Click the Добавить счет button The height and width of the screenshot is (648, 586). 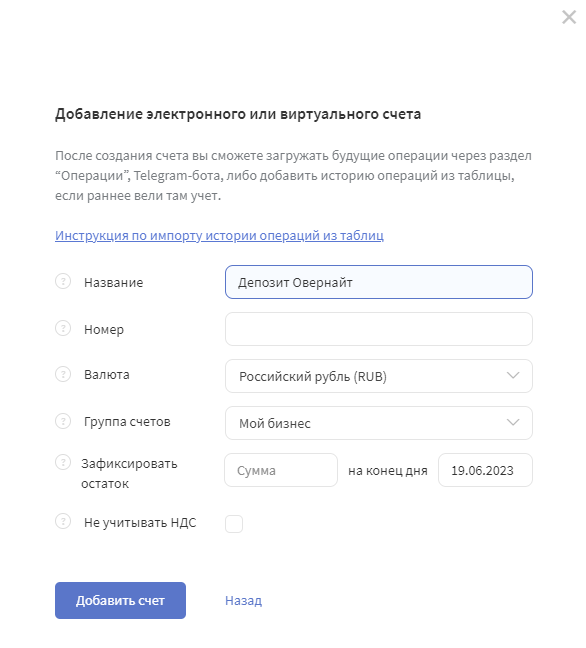(120, 600)
